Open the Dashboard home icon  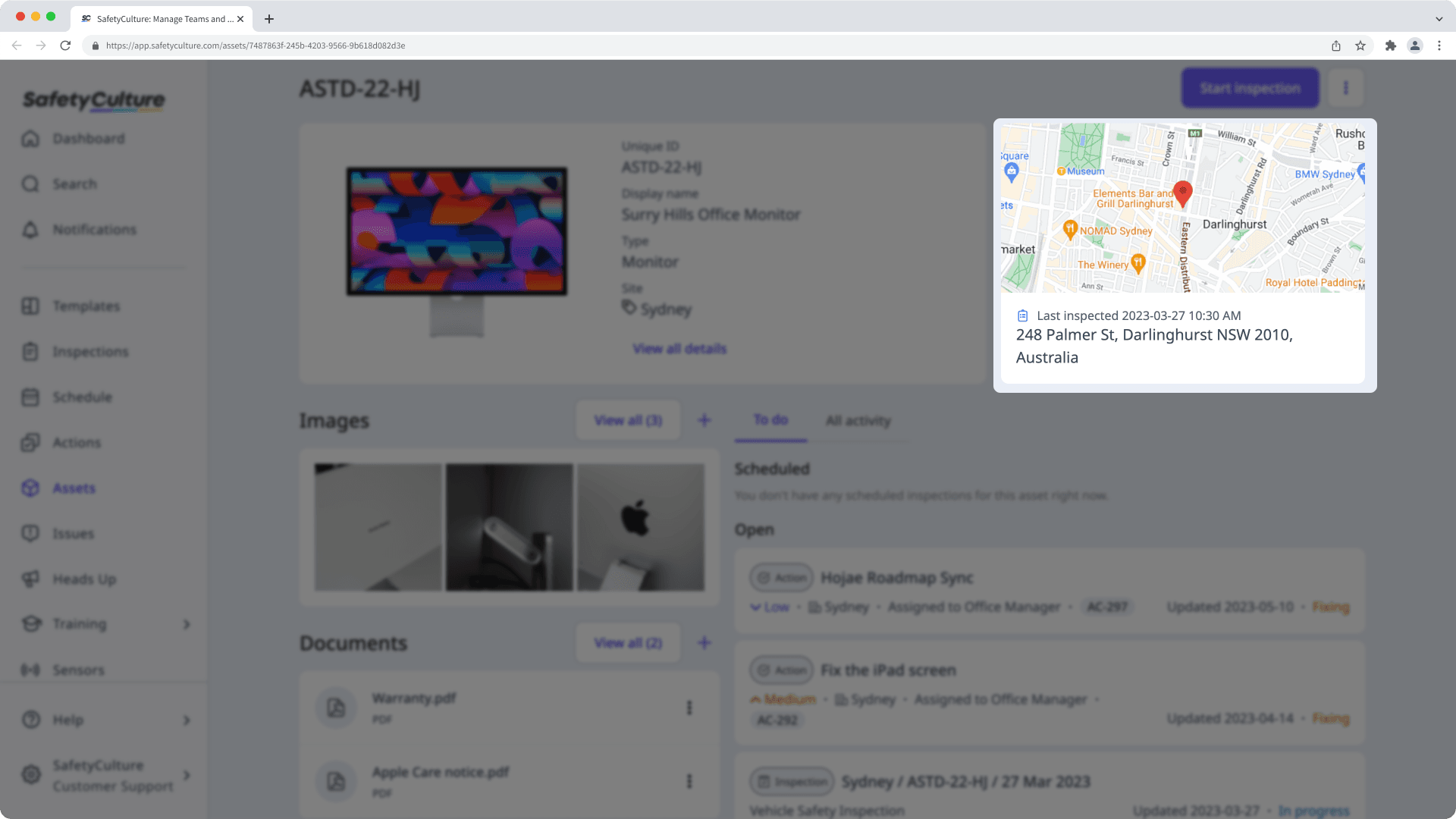pyautogui.click(x=30, y=139)
